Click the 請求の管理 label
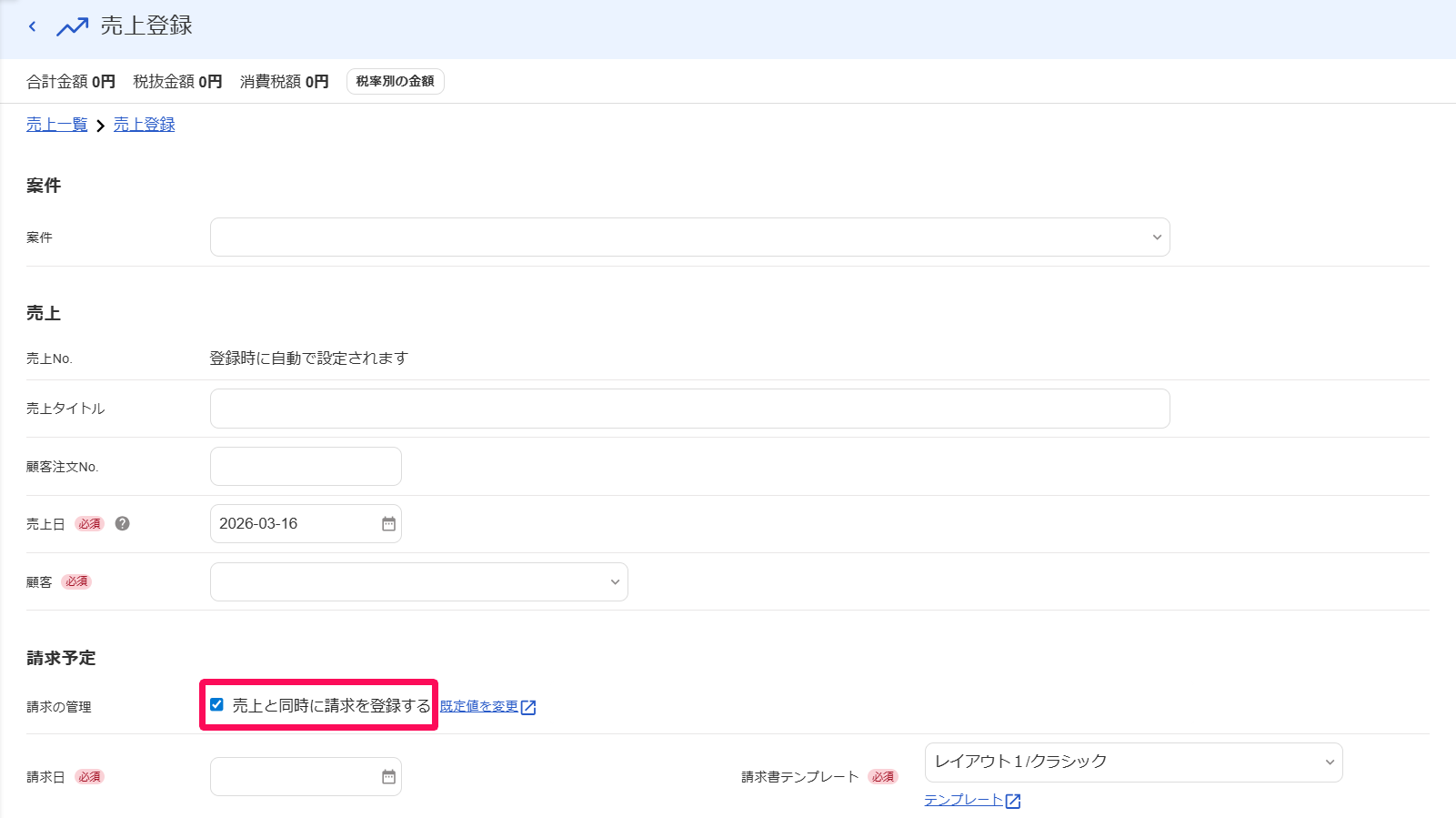 (x=59, y=707)
